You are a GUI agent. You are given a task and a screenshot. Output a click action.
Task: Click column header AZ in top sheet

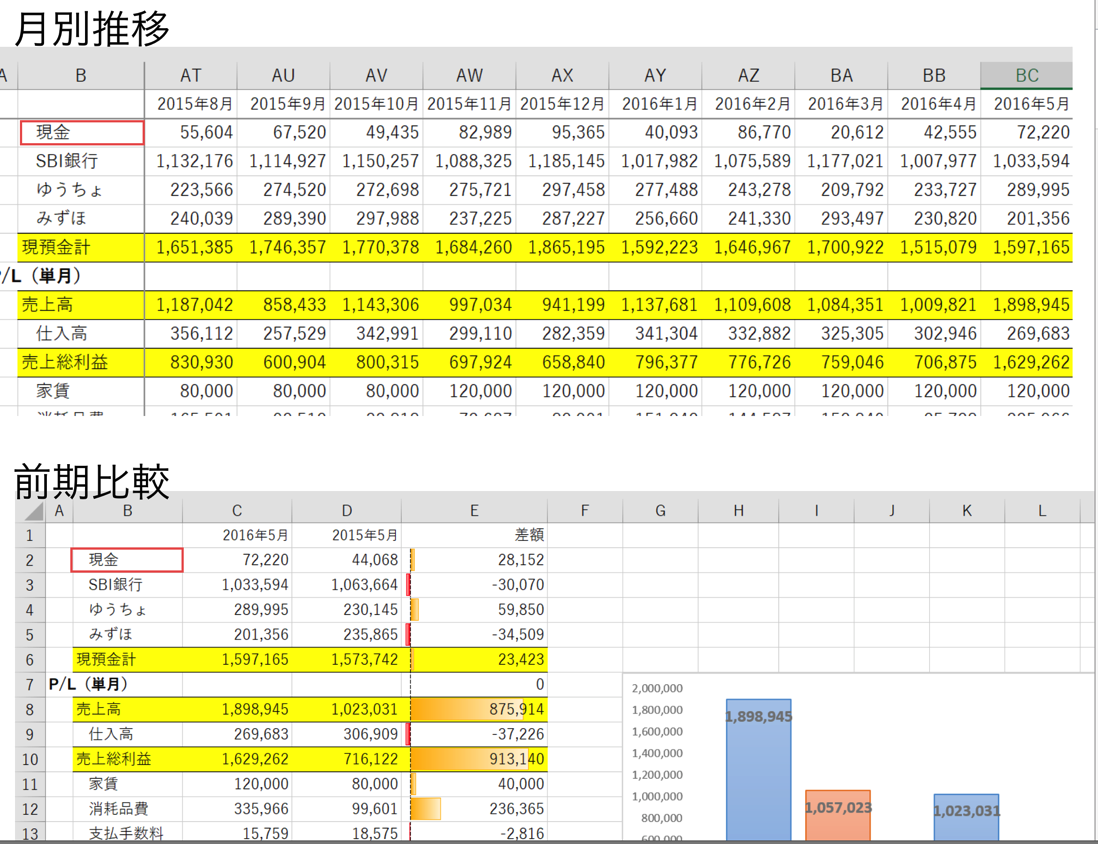(748, 76)
